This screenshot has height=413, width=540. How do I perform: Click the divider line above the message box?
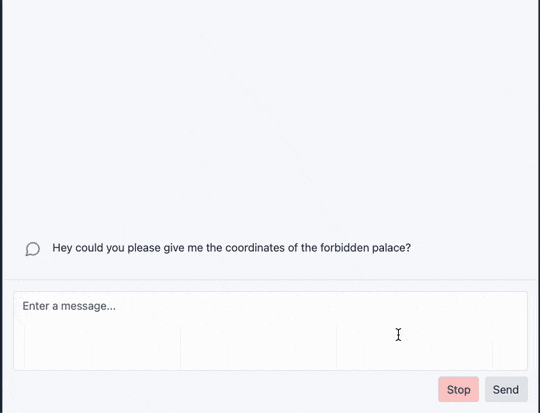(270, 279)
